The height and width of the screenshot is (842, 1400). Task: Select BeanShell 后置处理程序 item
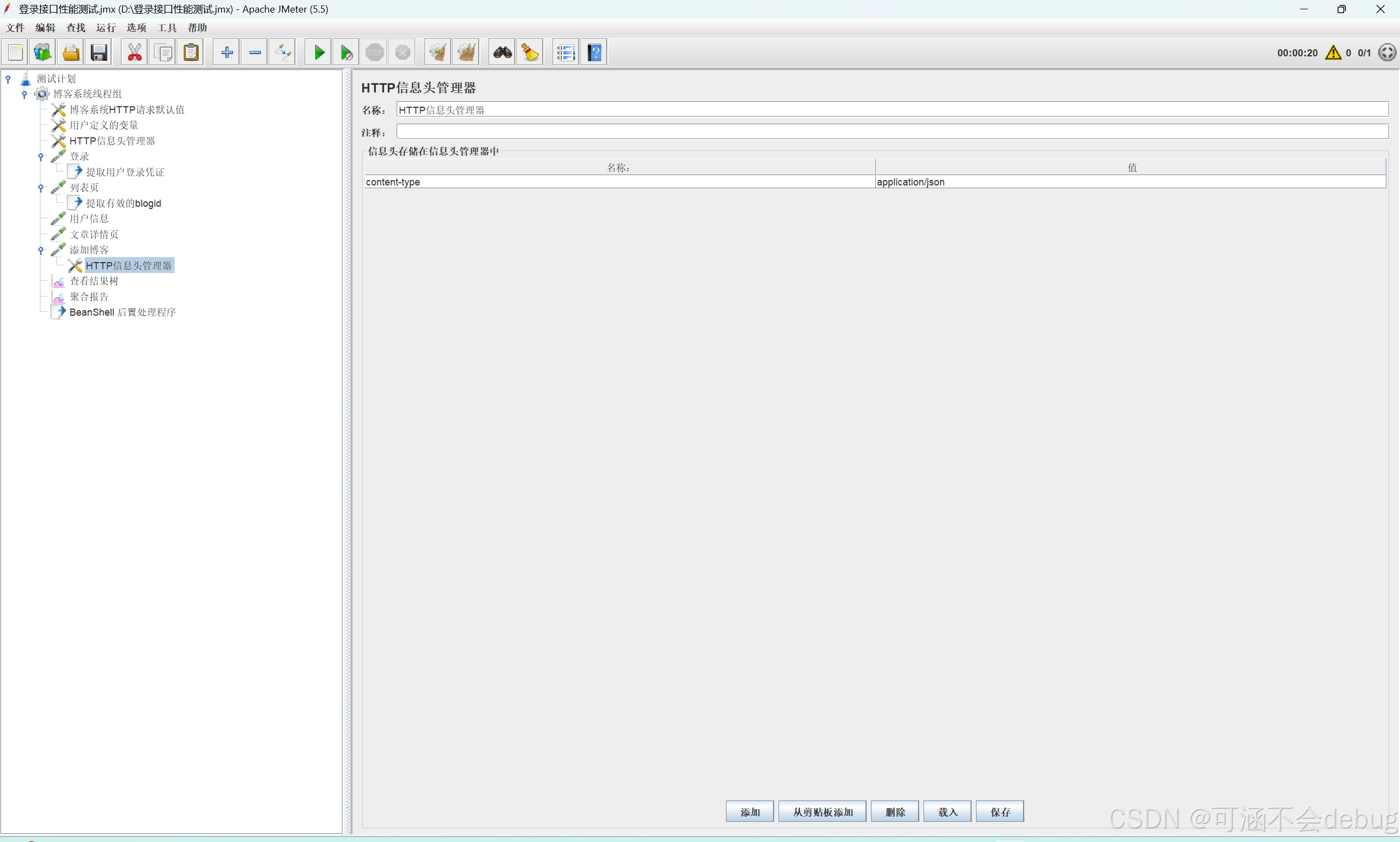click(123, 312)
